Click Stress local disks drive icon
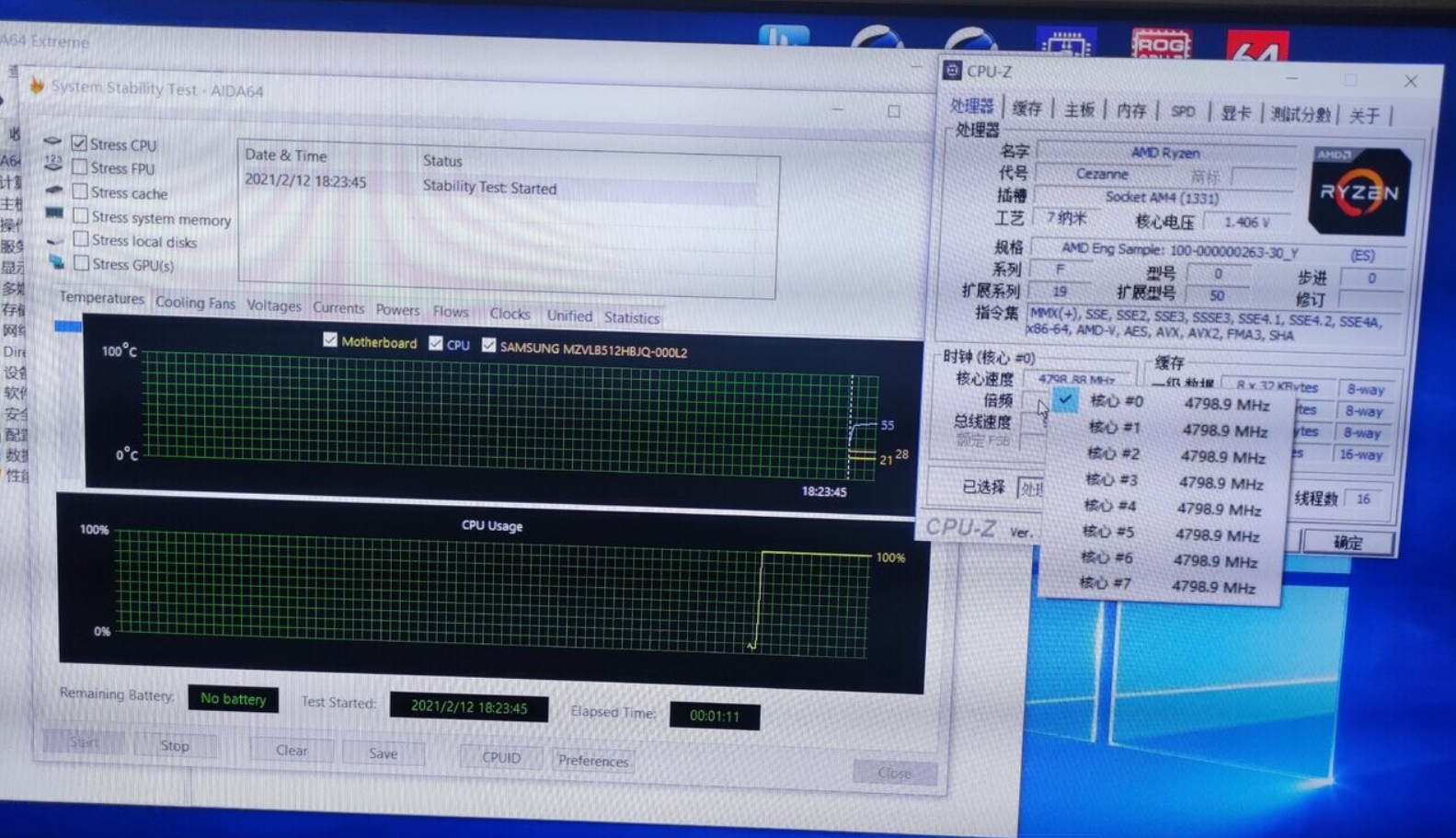1456x838 pixels. pos(55,239)
